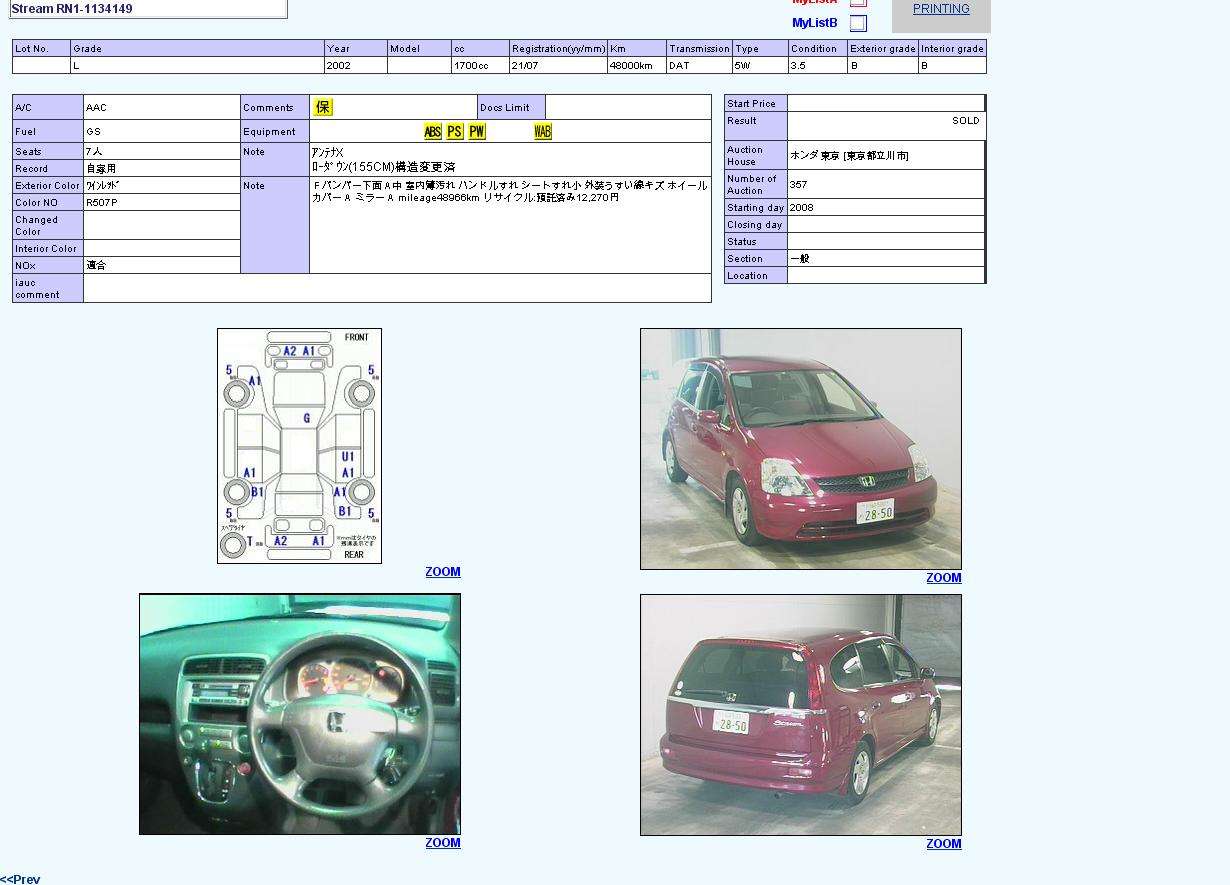
Task: Click ZOOM under the front view photo
Action: click(944, 578)
